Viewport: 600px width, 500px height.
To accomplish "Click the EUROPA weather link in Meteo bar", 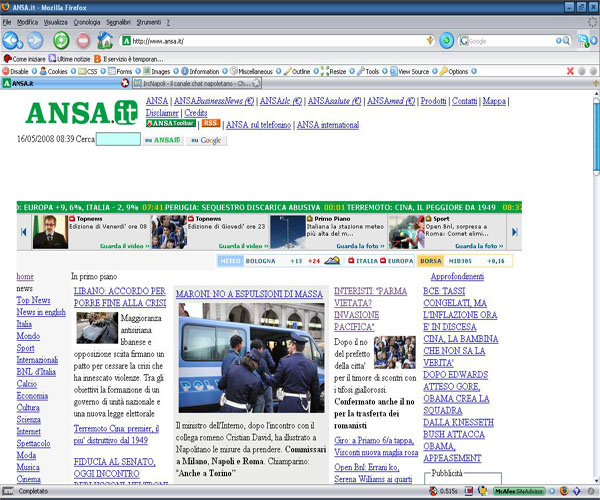I will tap(397, 261).
